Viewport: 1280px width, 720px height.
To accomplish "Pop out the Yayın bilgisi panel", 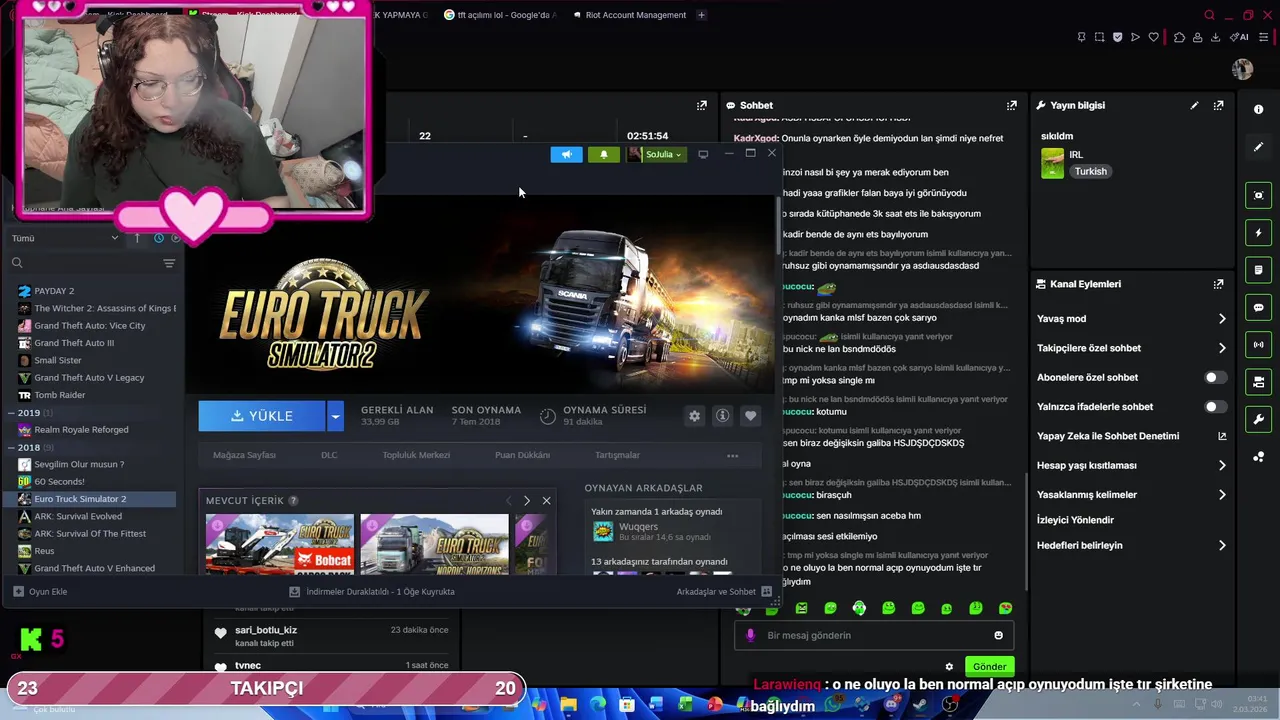I will click(1218, 105).
